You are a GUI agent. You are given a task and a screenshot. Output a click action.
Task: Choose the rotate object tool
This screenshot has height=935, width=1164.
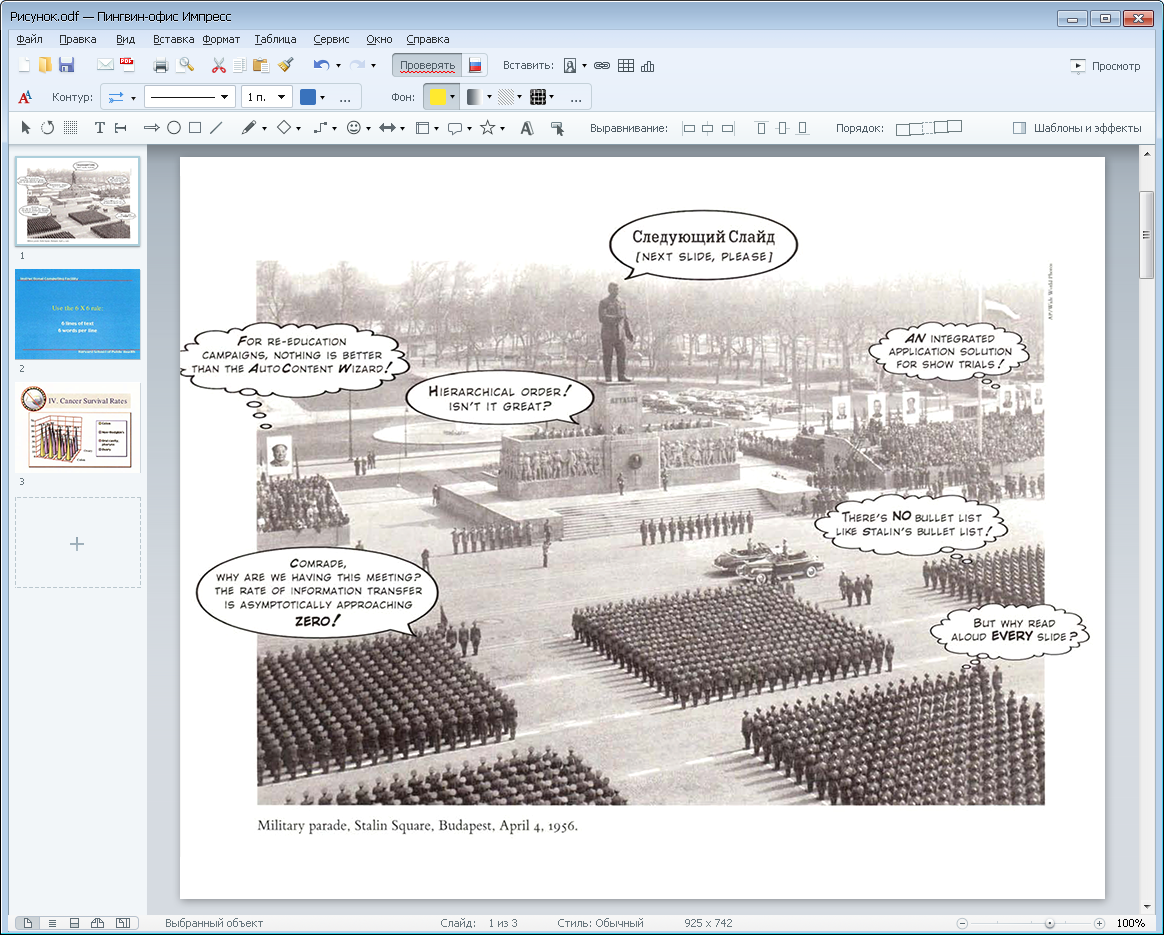click(47, 128)
